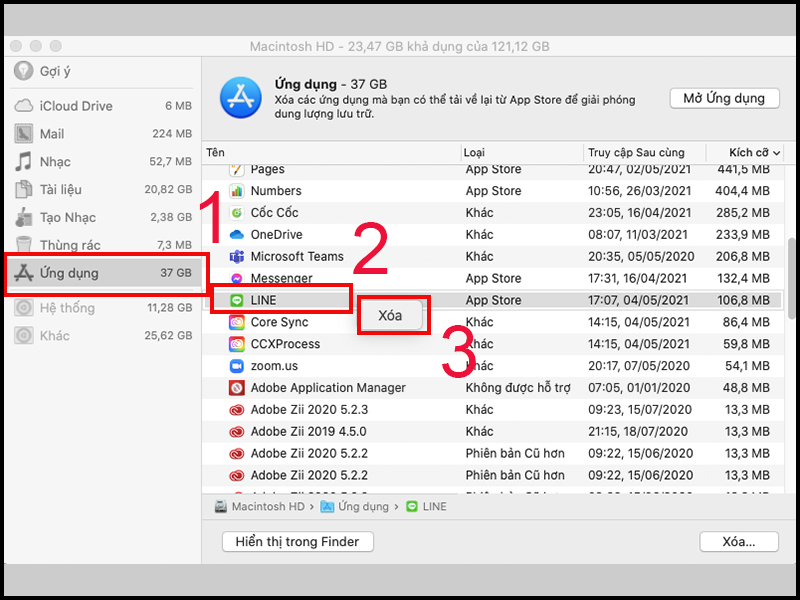
Task: Click the Xóa... button at bottom
Action: (738, 541)
